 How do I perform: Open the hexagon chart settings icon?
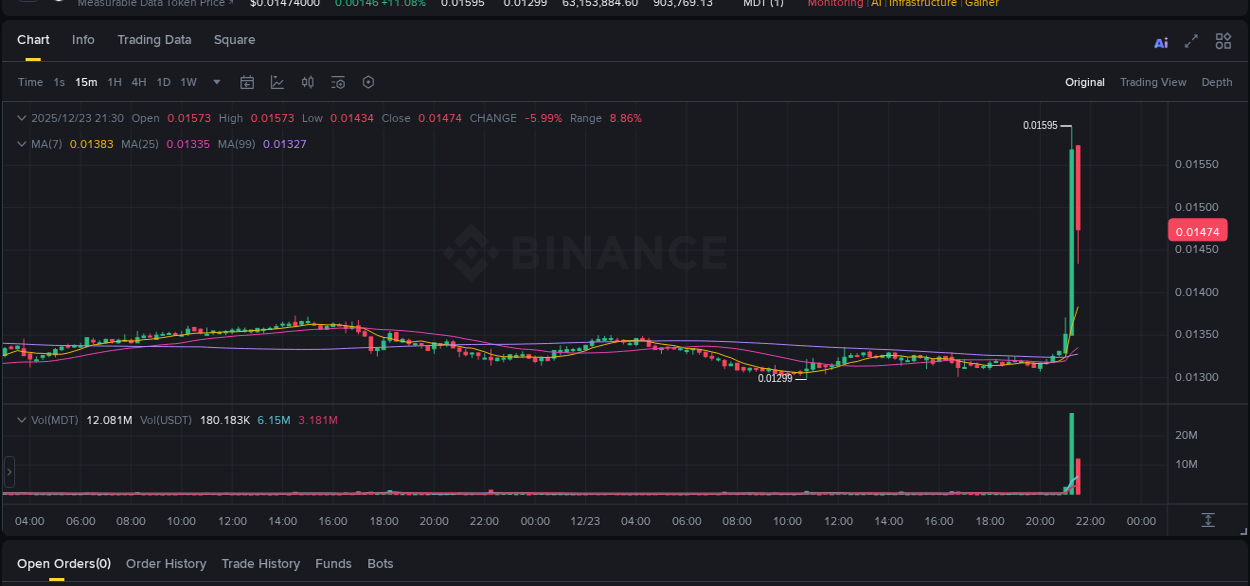click(x=368, y=82)
